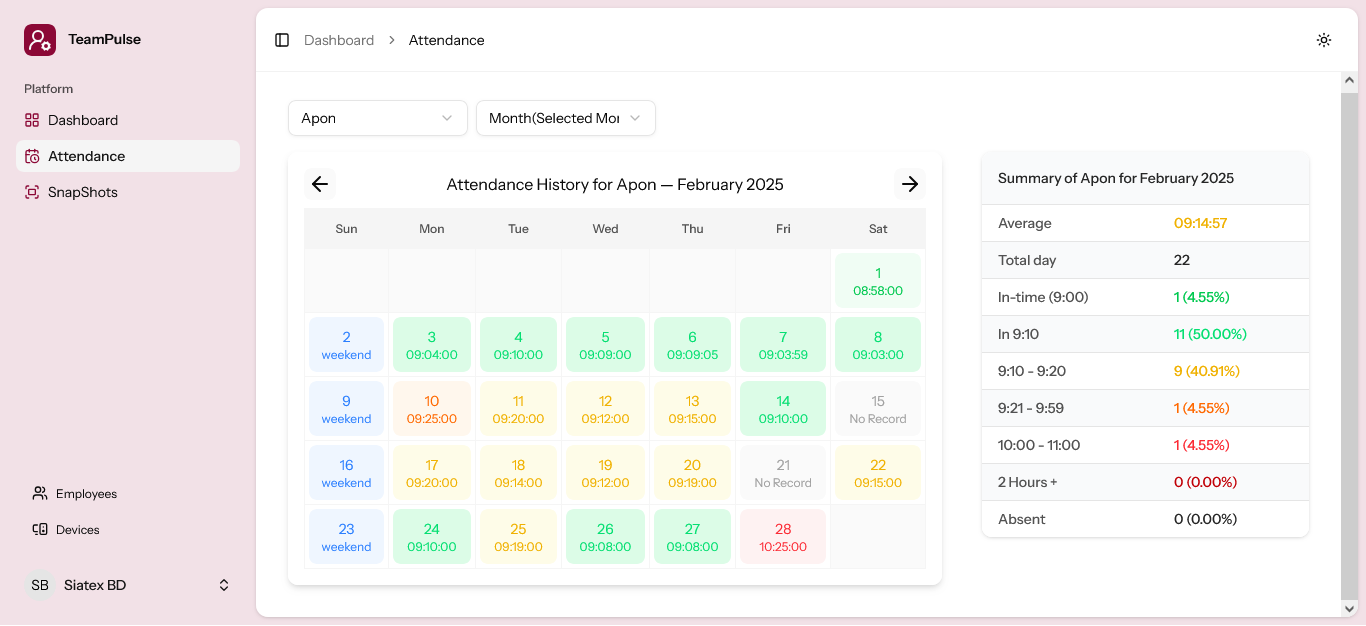
Task: Click the Employees people icon
Action: coord(40,494)
